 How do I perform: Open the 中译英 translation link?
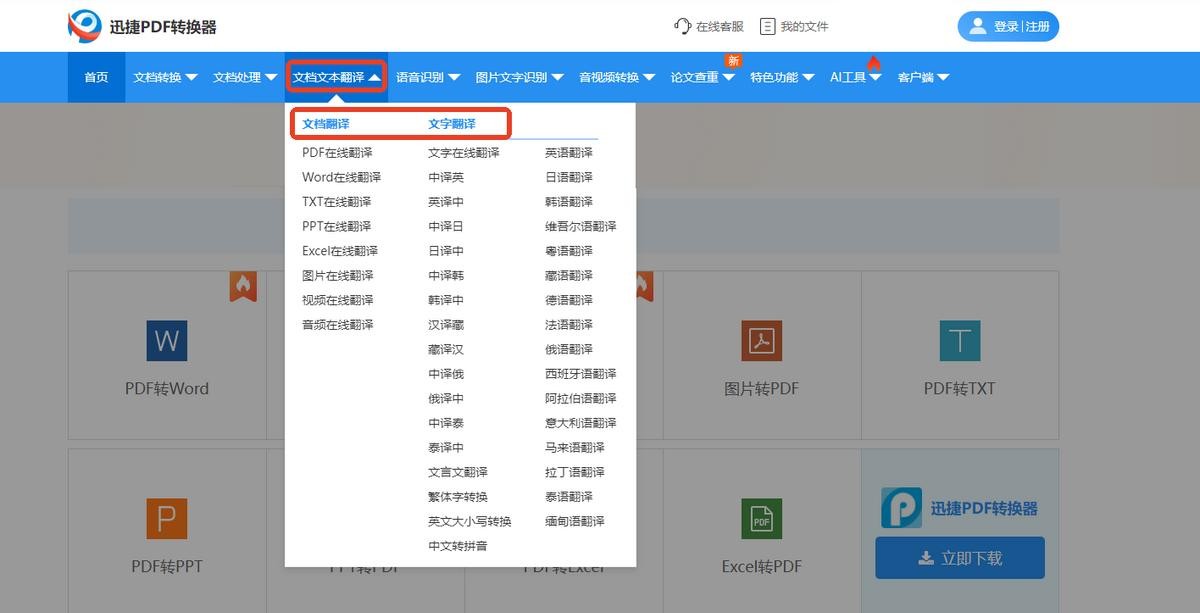pyautogui.click(x=446, y=177)
